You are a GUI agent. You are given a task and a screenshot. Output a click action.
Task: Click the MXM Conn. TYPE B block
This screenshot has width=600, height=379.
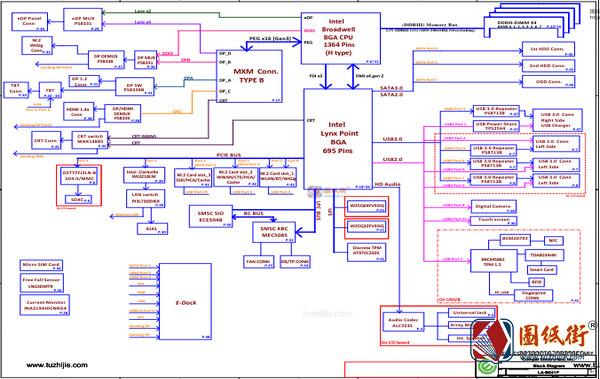(x=249, y=76)
